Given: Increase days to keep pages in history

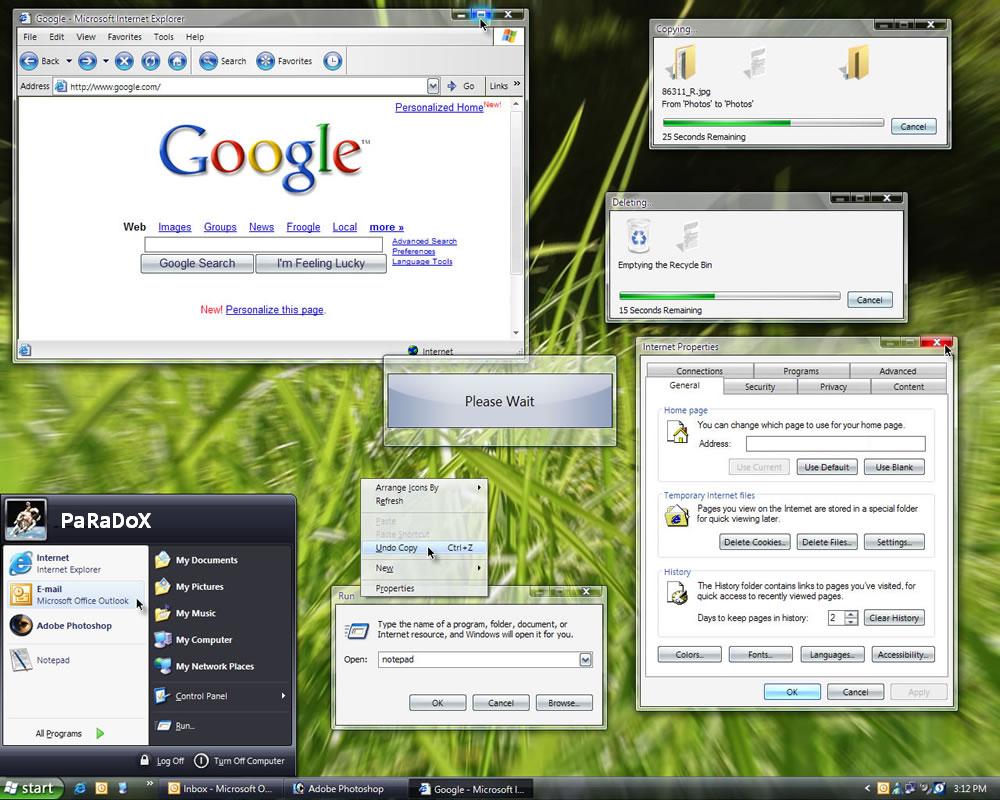Looking at the screenshot, I should [x=851, y=614].
